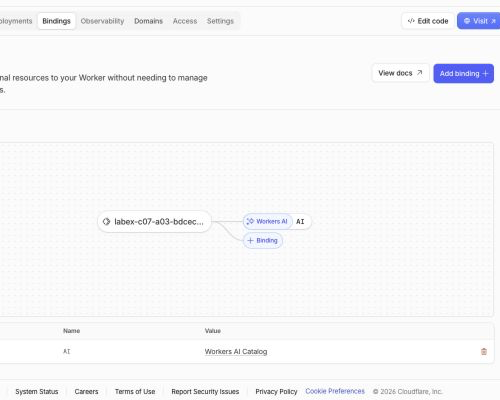Screen dimensions: 500x400
Task: Open the Careers footer link
Action: 86,391
